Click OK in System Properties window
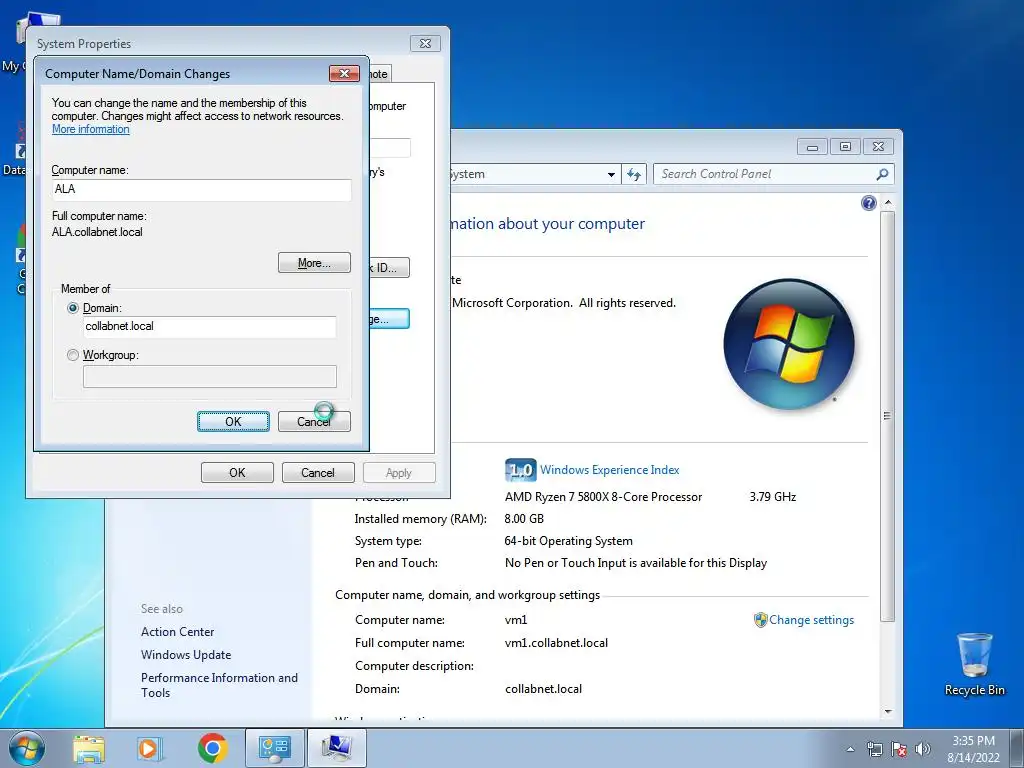 pyautogui.click(x=237, y=472)
